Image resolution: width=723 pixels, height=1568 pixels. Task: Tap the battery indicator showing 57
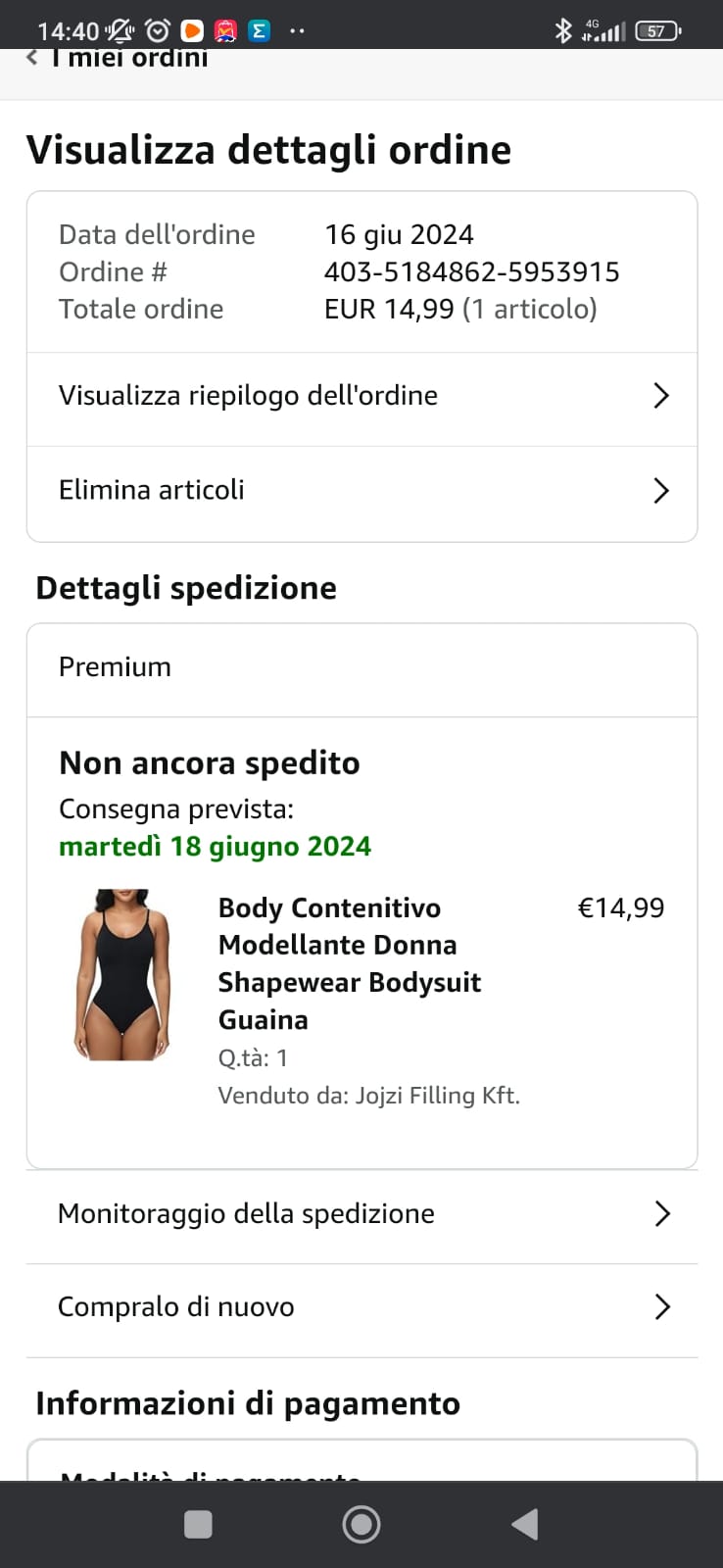[x=656, y=30]
